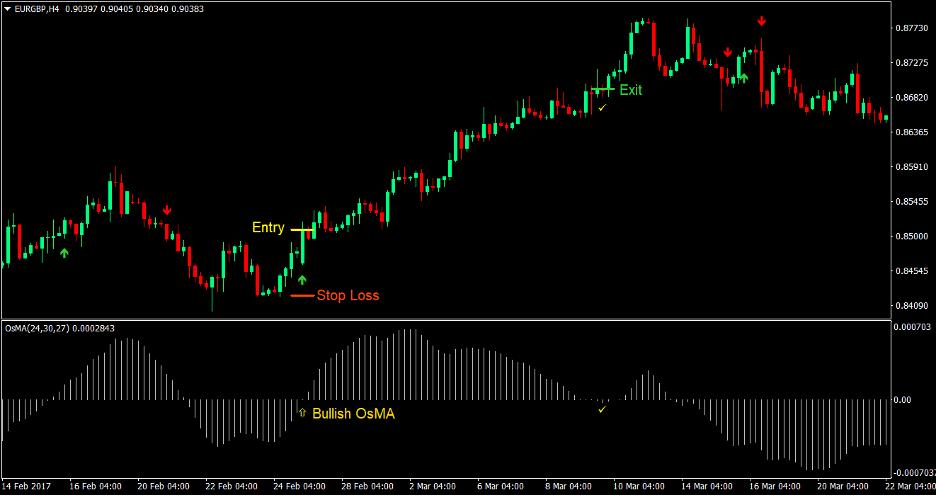Click the 0.87730 price on the scale
Image resolution: width=936 pixels, height=496 pixels.
point(911,29)
